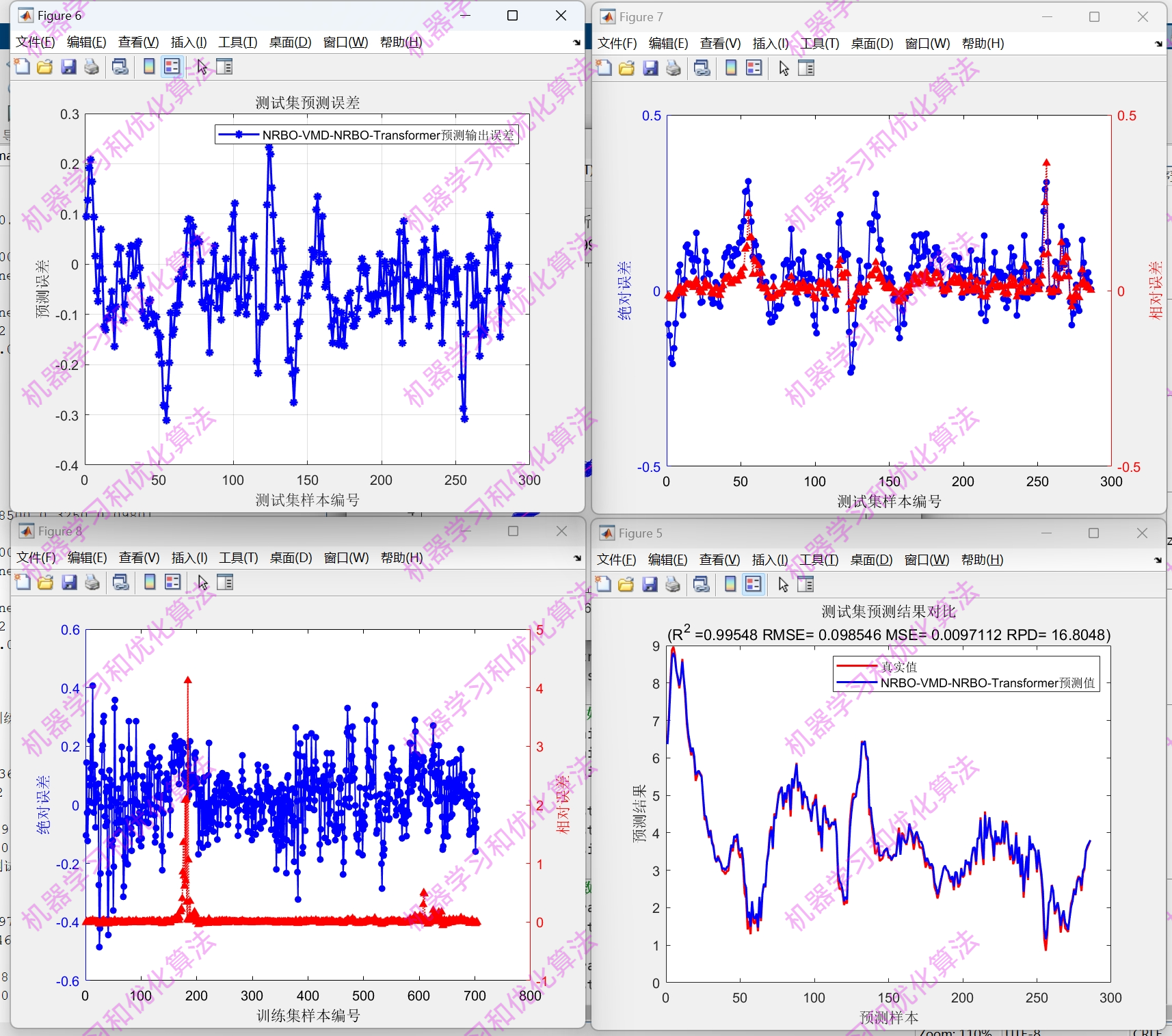Open the property inspector in Figure 5
Screen dimensions: 1172x1036
[805, 584]
